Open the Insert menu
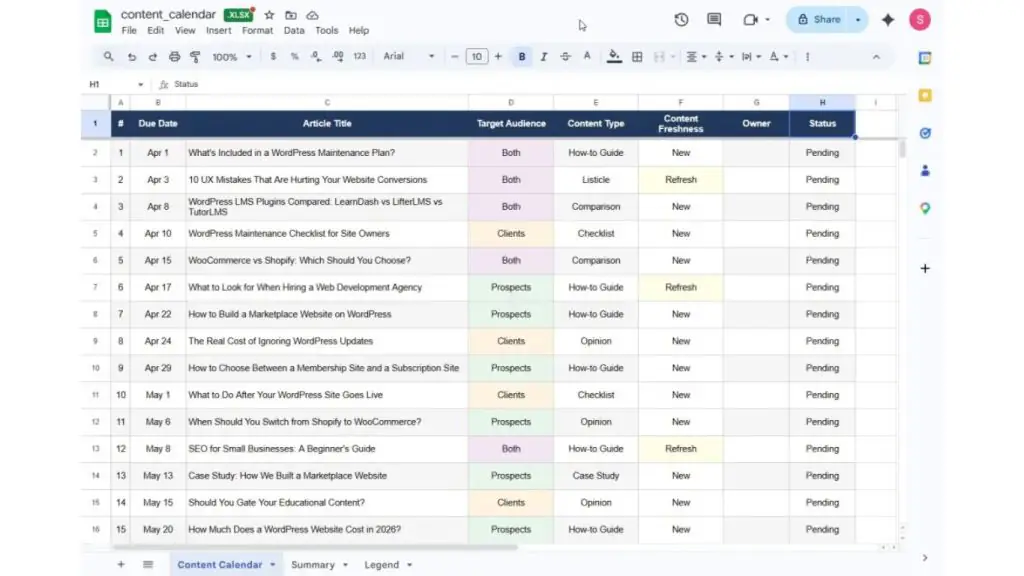This screenshot has width=1024, height=576. point(219,31)
